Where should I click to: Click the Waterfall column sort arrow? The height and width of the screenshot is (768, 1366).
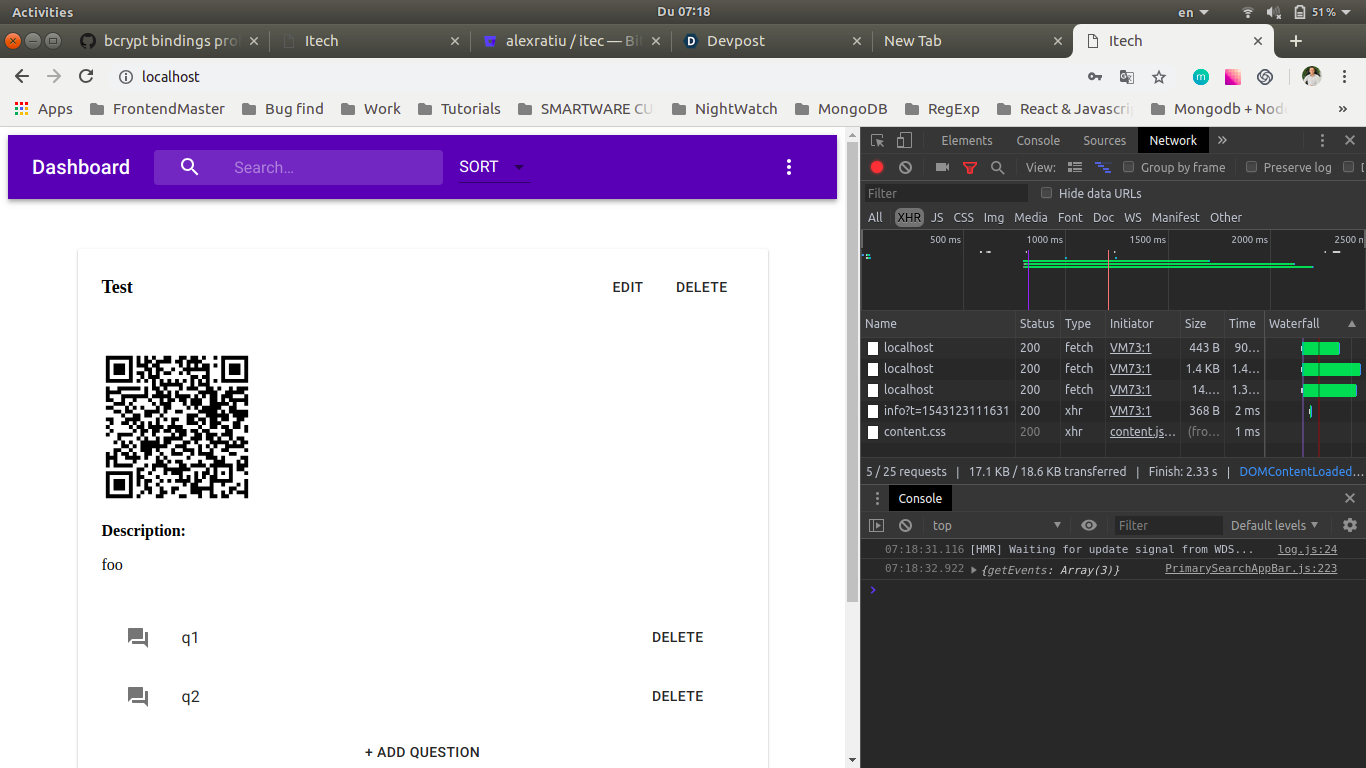click(x=1352, y=324)
